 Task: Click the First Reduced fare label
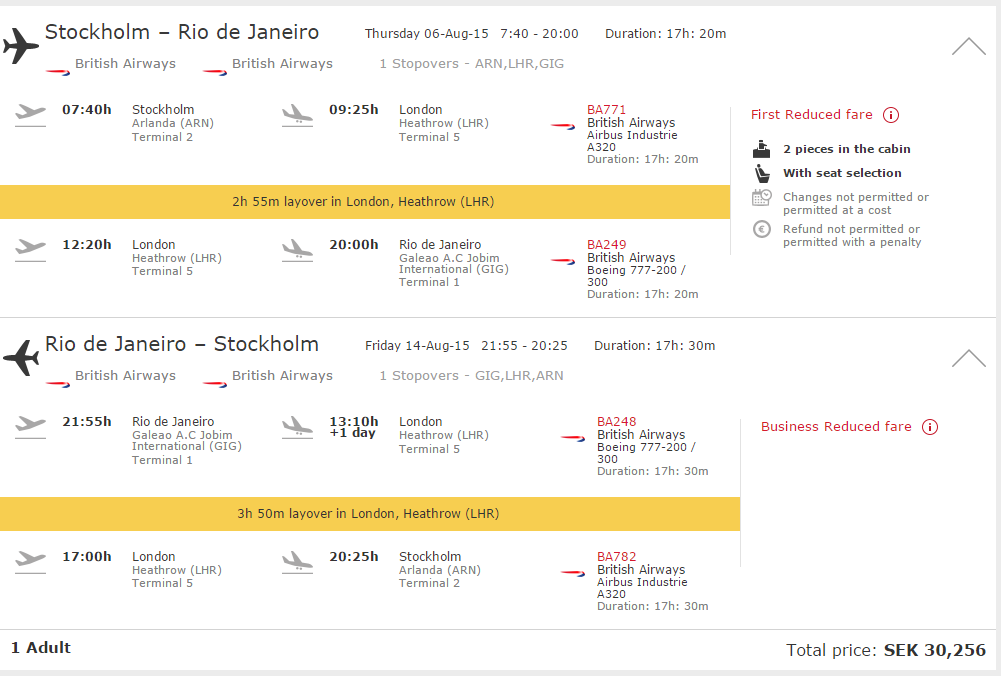[811, 115]
